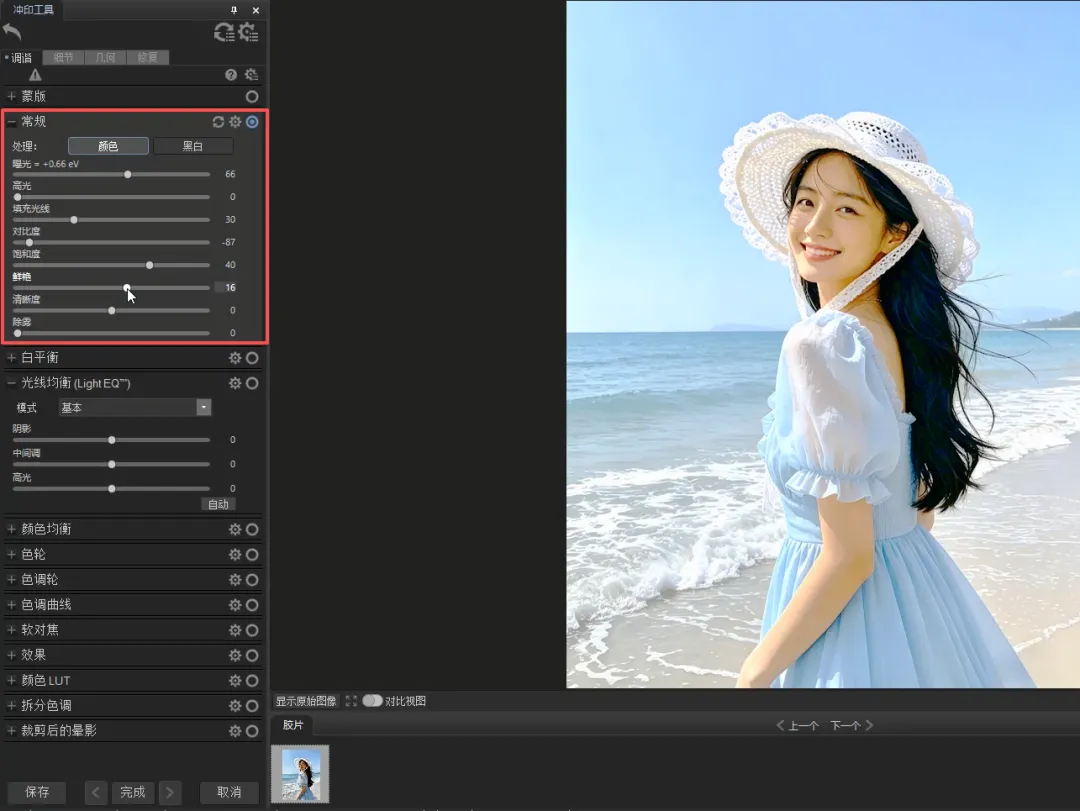Open 裁剪后的晕影 settings gear
Viewport: 1080px width, 811px height.
coord(235,731)
